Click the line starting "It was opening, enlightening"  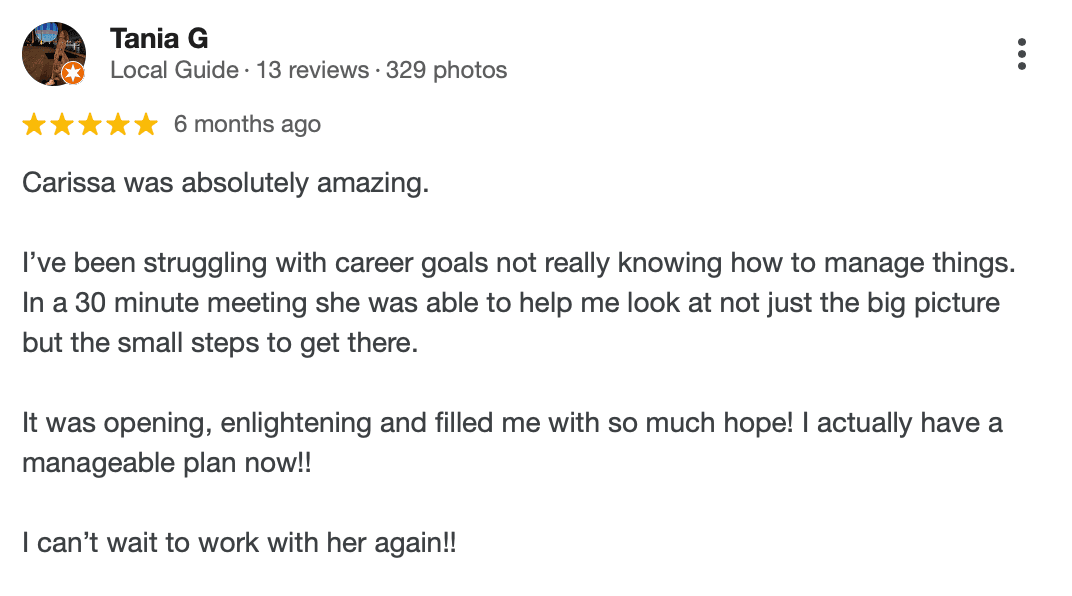point(511,423)
